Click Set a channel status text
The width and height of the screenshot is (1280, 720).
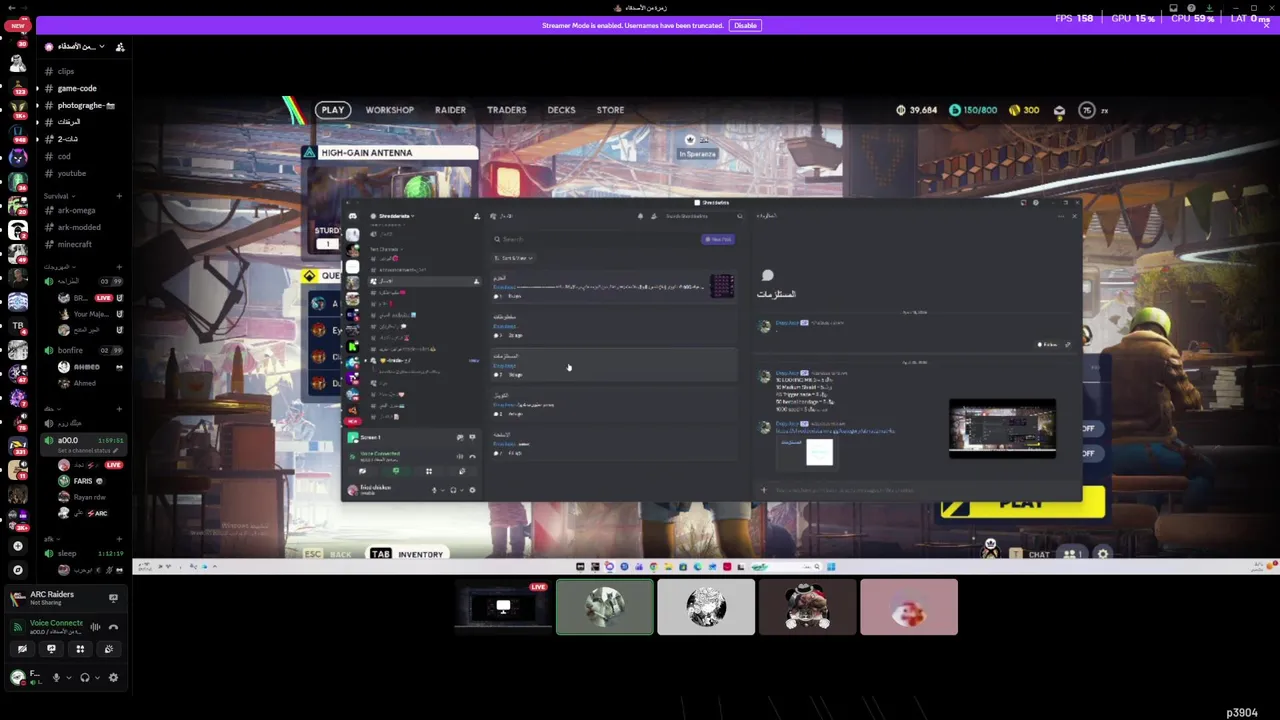[x=82, y=451]
